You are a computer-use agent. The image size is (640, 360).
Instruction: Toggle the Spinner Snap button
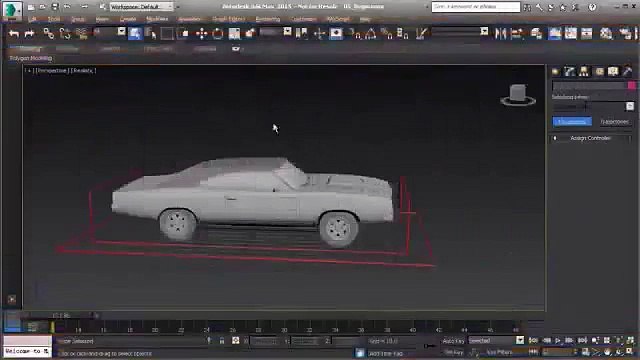point(402,33)
